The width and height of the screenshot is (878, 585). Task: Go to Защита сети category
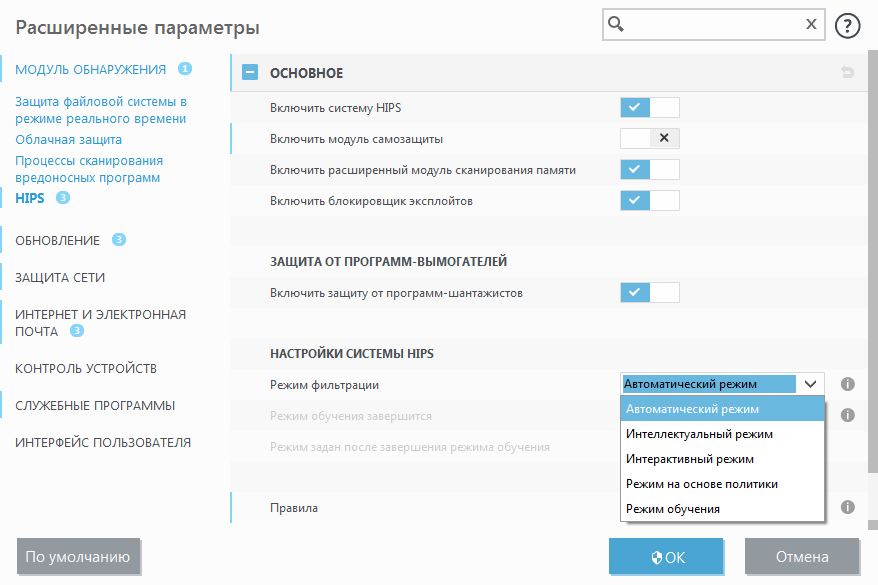click(x=60, y=277)
